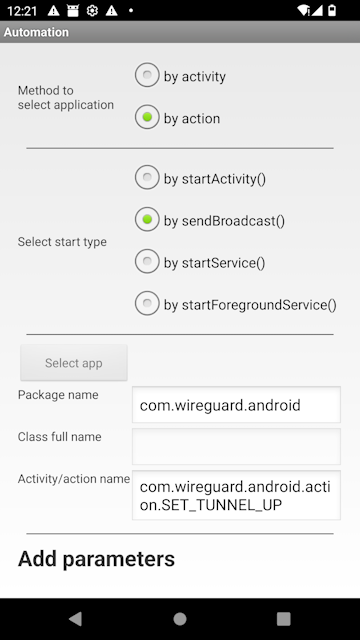Click the empty Class full name field
This screenshot has height=640, width=360.
pyautogui.click(x=236, y=447)
